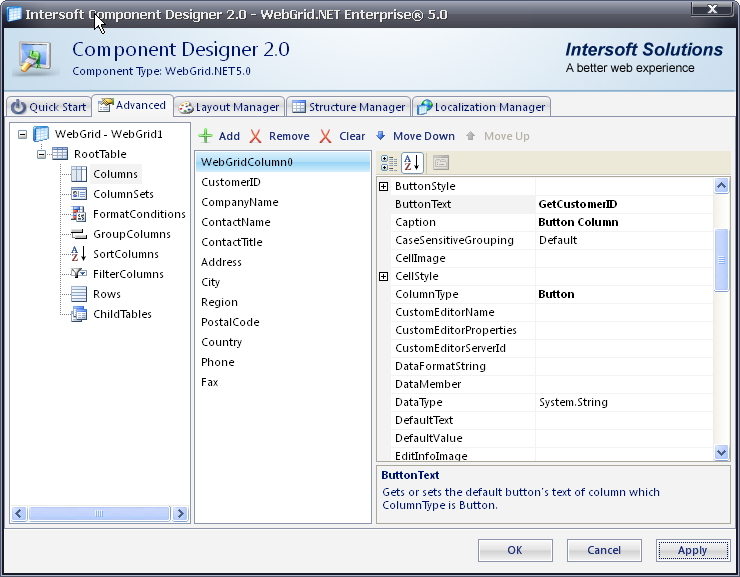
Task: Click property grid vertical scrollbar thumb
Action: (721, 260)
